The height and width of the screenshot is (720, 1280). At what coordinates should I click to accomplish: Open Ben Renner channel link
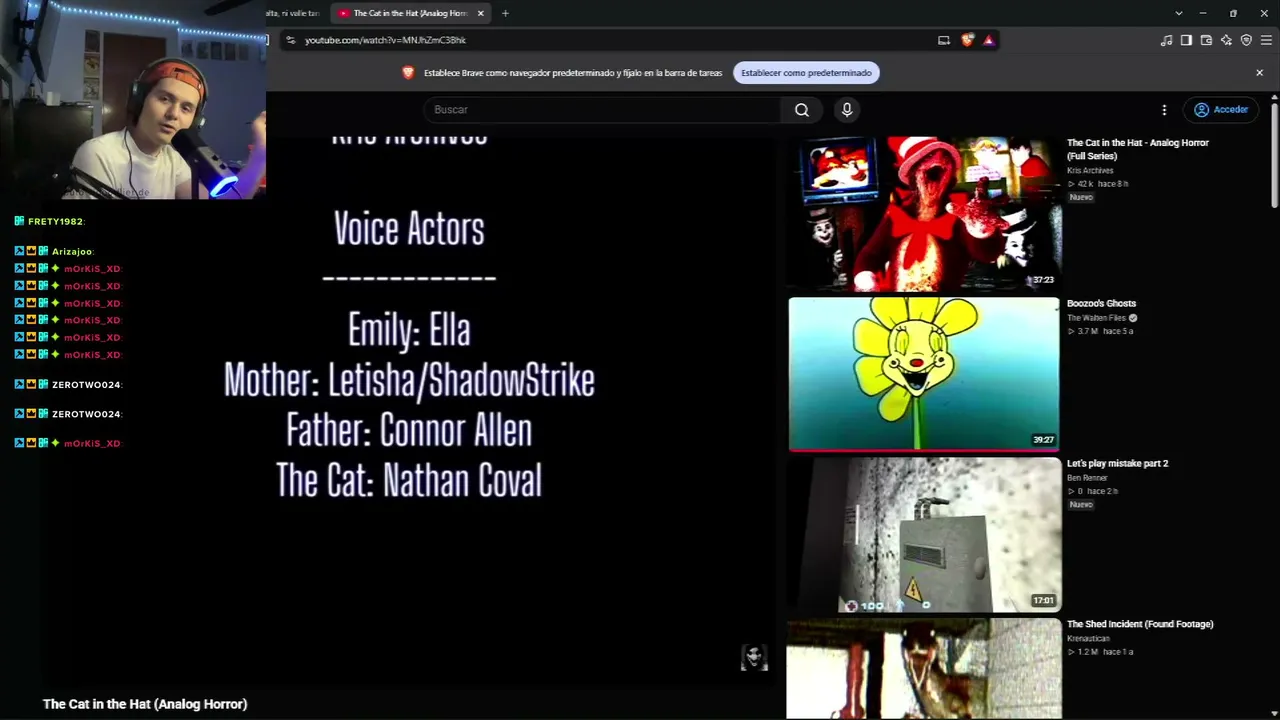[1087, 478]
